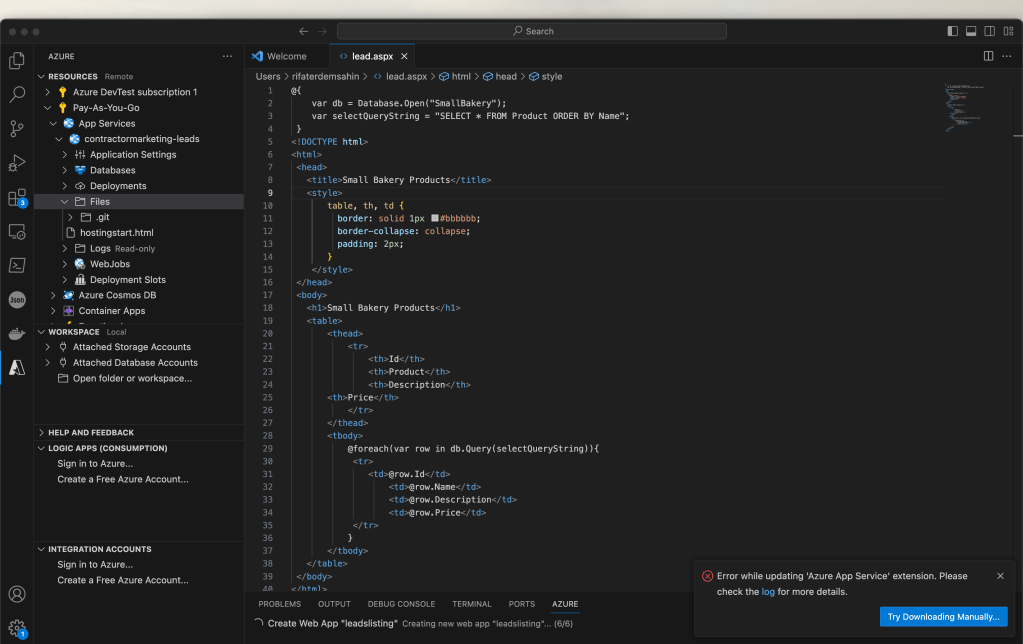Open the Search view in activity bar
Image resolution: width=1023 pixels, height=644 pixels.
pyautogui.click(x=17, y=95)
